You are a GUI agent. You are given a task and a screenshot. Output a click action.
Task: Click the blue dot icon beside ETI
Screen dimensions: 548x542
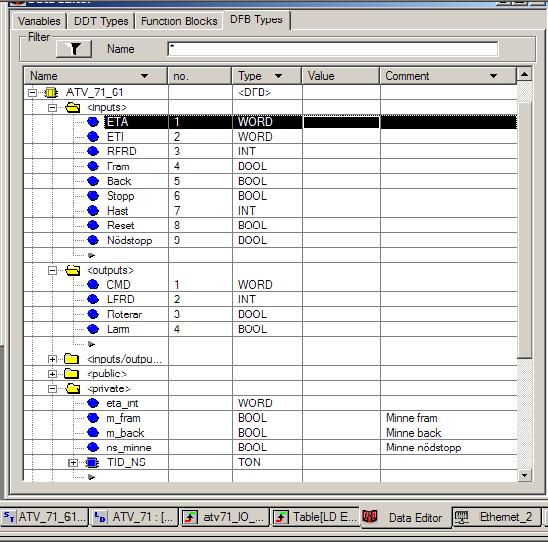pos(93,137)
